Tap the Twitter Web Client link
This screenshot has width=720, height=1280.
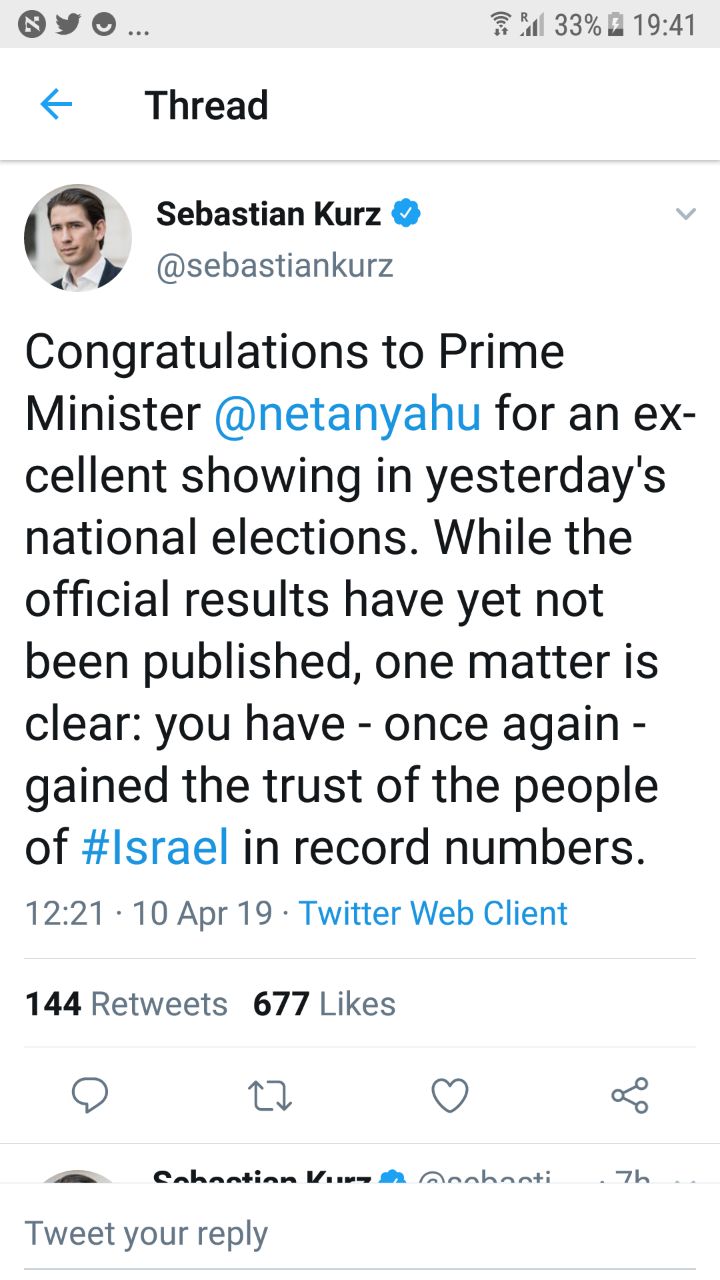click(x=433, y=913)
